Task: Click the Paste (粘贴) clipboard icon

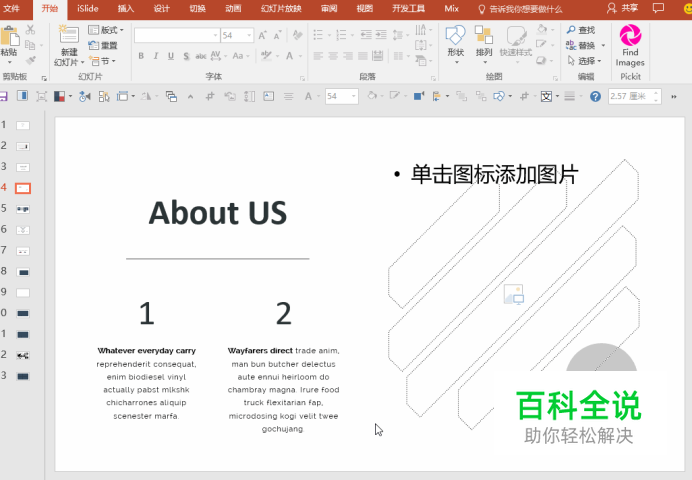Action: [x=9, y=38]
